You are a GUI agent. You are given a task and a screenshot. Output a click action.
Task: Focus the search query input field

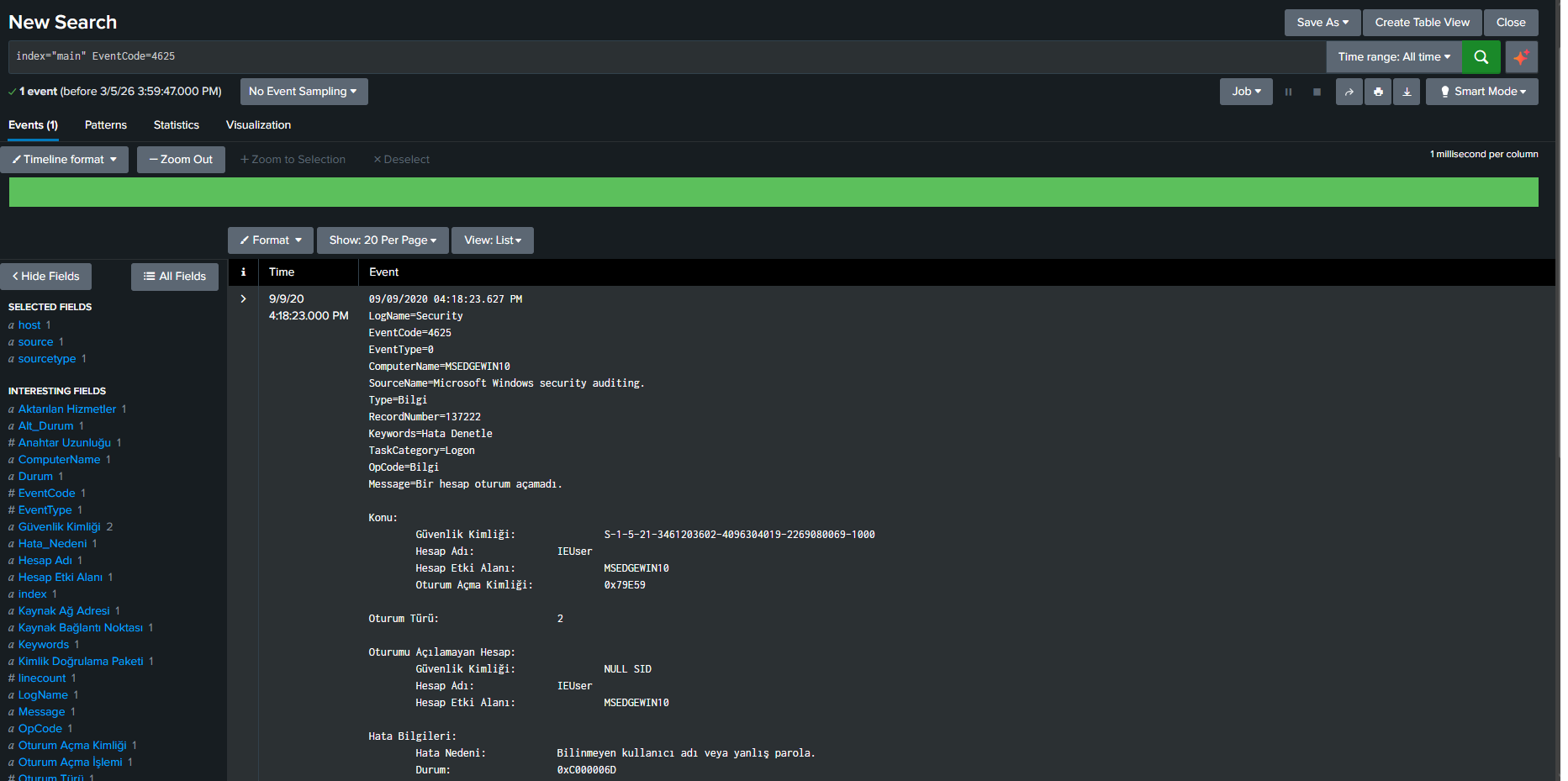(668, 57)
